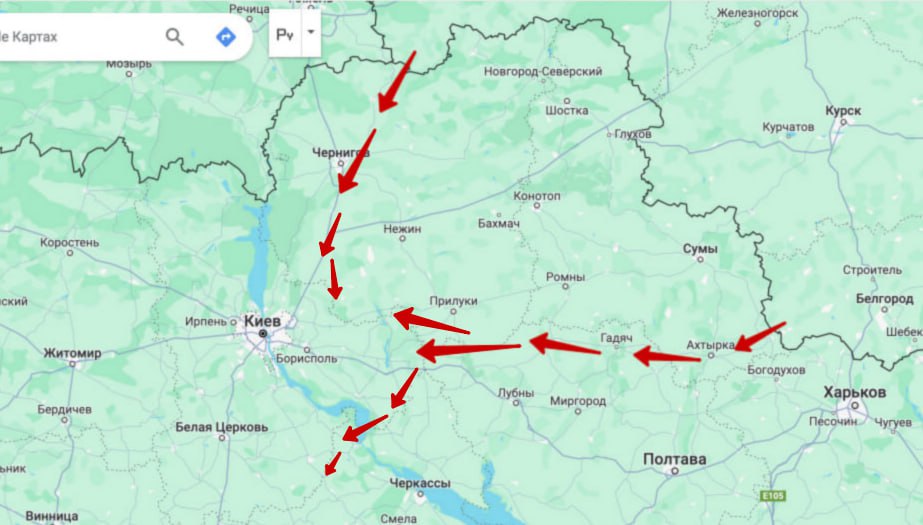The image size is (923, 525).
Task: Open directions with the blue diamond icon
Action: (226, 36)
